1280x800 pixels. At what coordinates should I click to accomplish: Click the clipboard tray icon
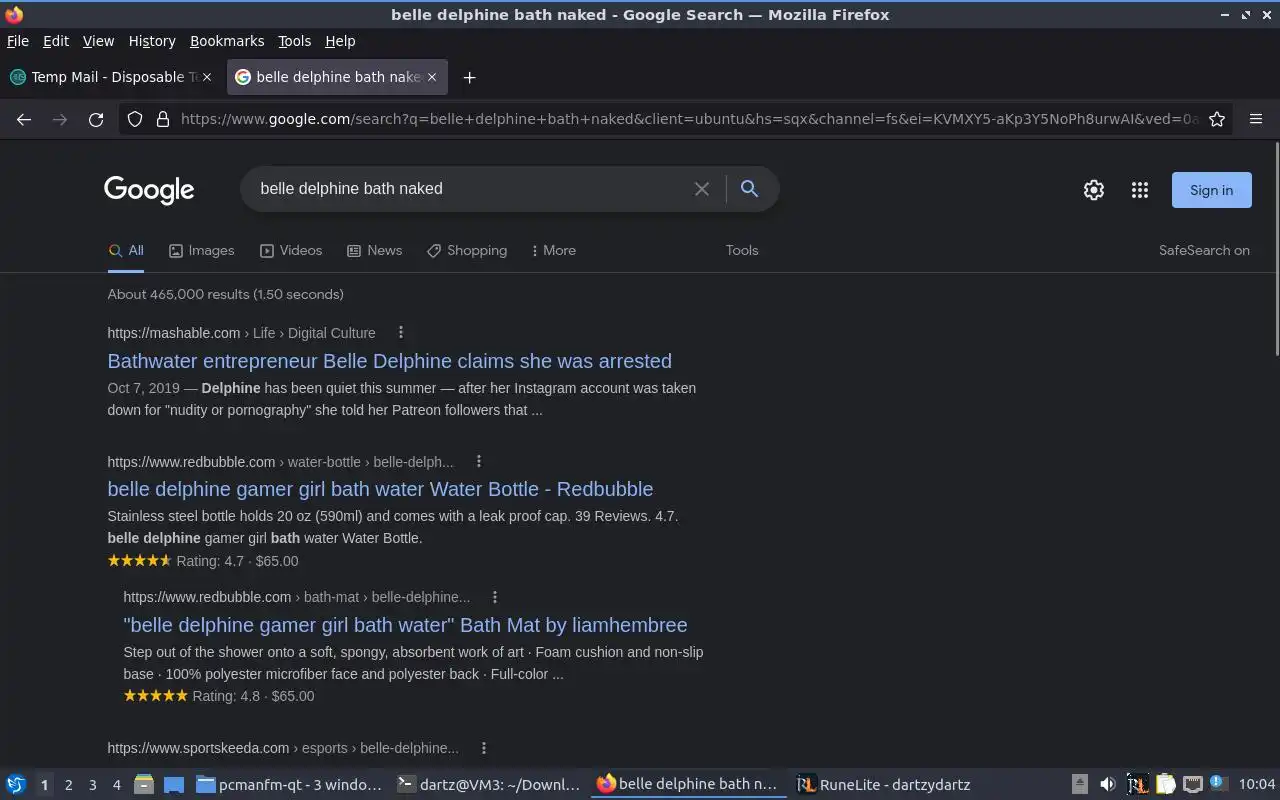[1165, 785]
